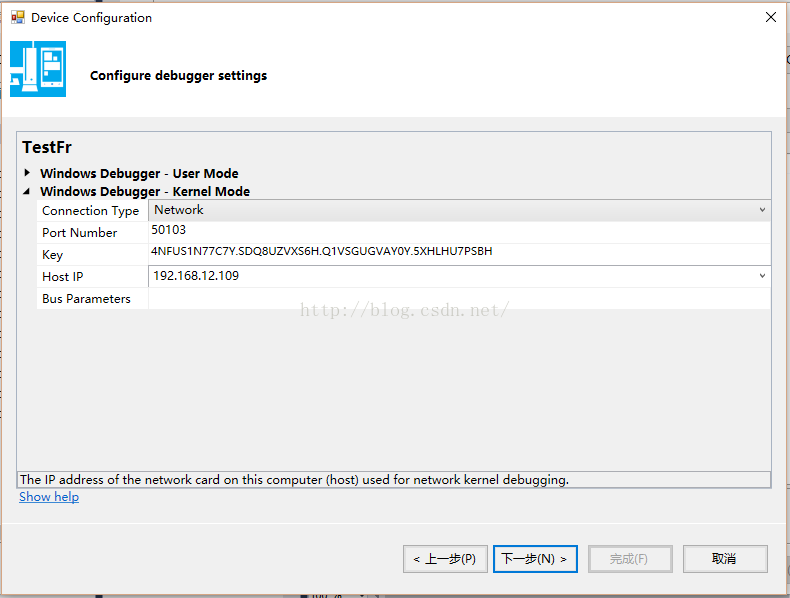Click the Windows Debugger - User Mode title
Image resolution: width=790 pixels, height=598 pixels.
pyautogui.click(x=140, y=173)
